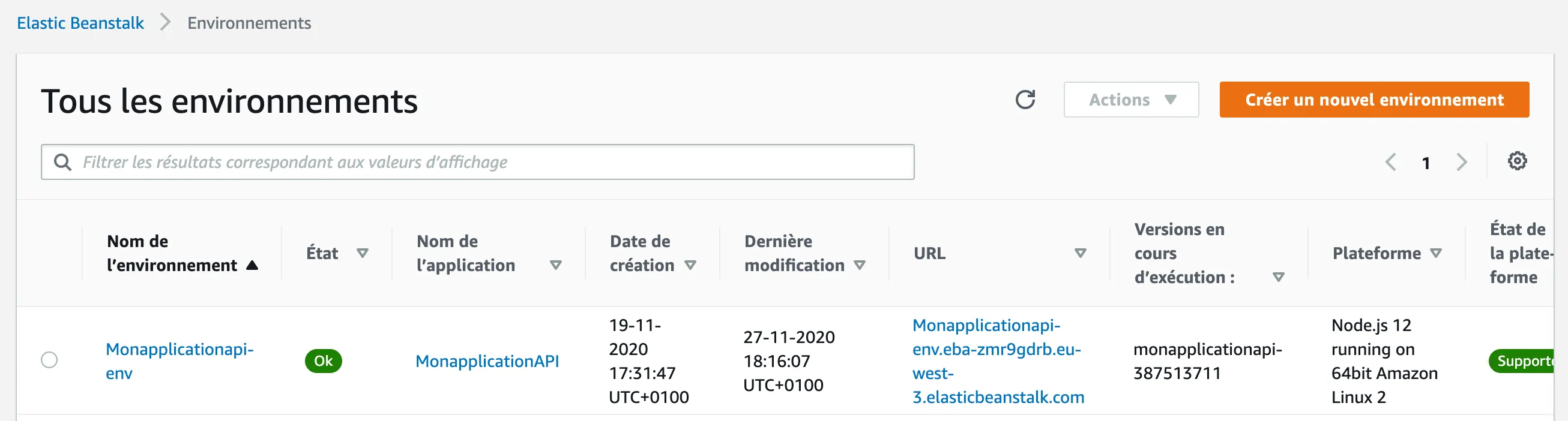Sort by État column arrow
Viewport: 1568px width, 421px height.
362,253
